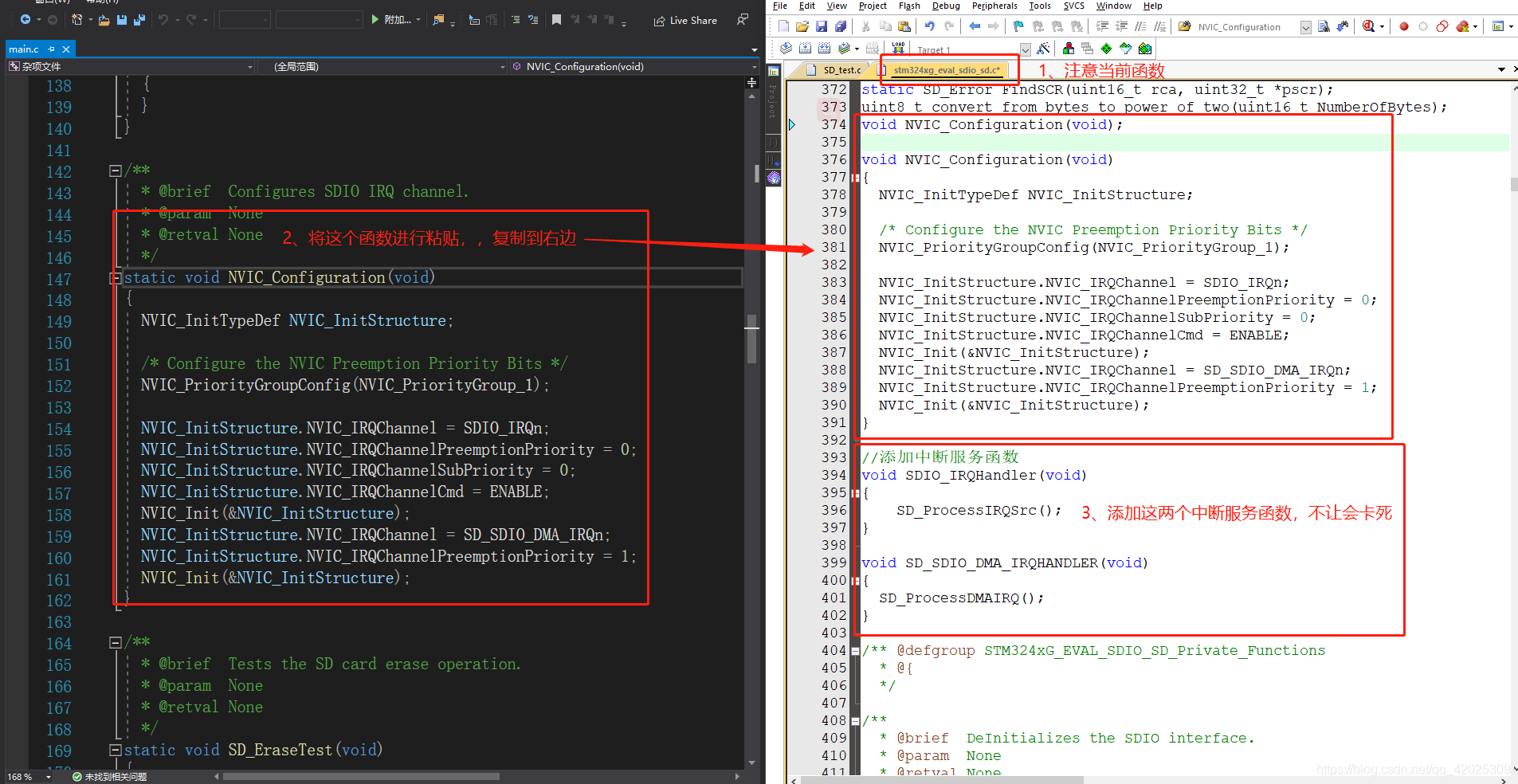The image size is (1518, 784).
Task: Click Visual Studio Open File icon
Action: pos(104,20)
